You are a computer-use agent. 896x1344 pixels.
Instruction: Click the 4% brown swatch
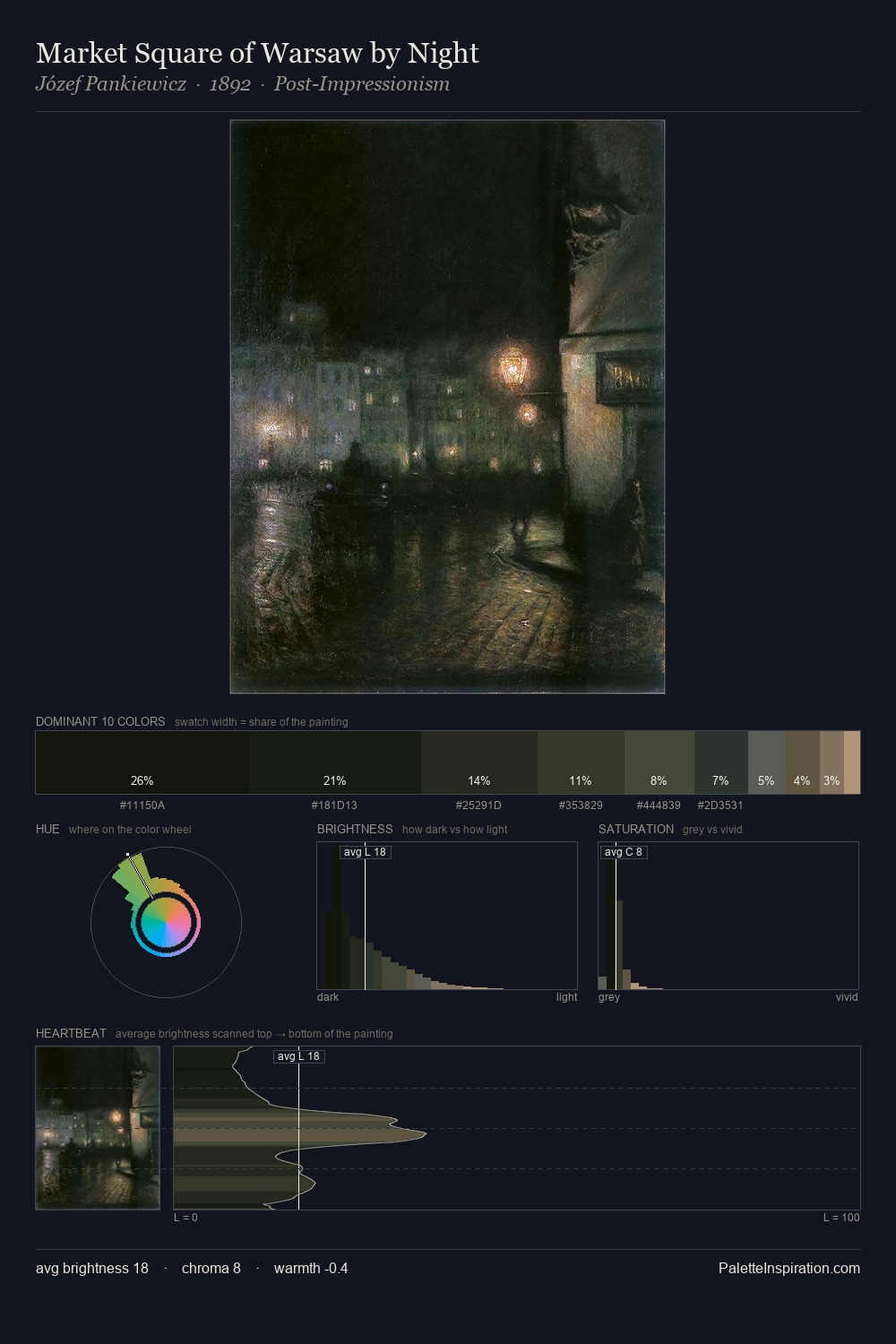(803, 762)
